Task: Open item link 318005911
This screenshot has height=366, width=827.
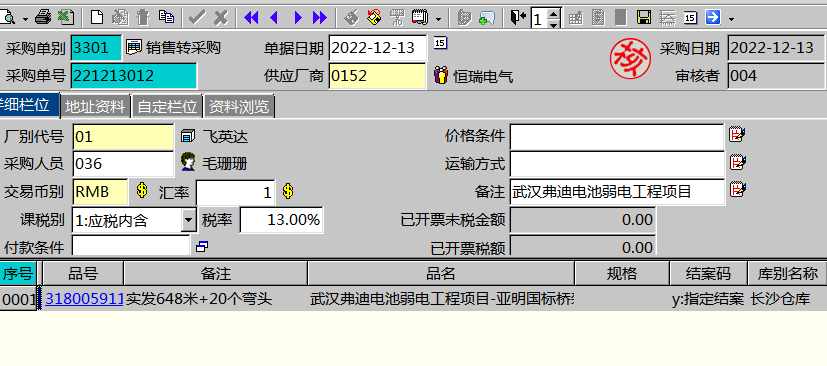Action: coord(84,299)
